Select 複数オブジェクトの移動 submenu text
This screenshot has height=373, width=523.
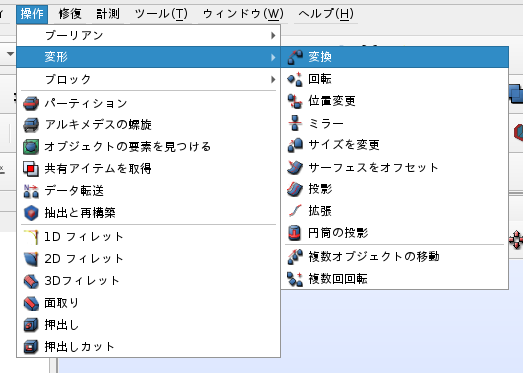point(374,257)
